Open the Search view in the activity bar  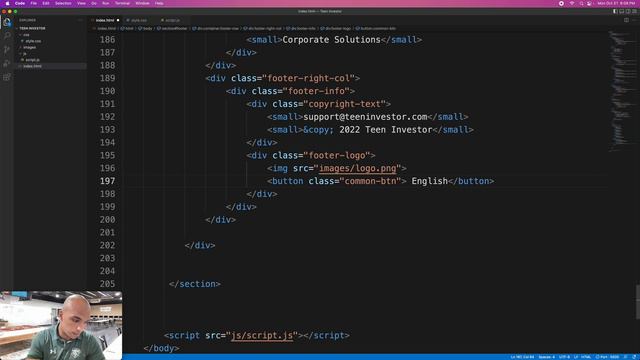(x=7, y=36)
